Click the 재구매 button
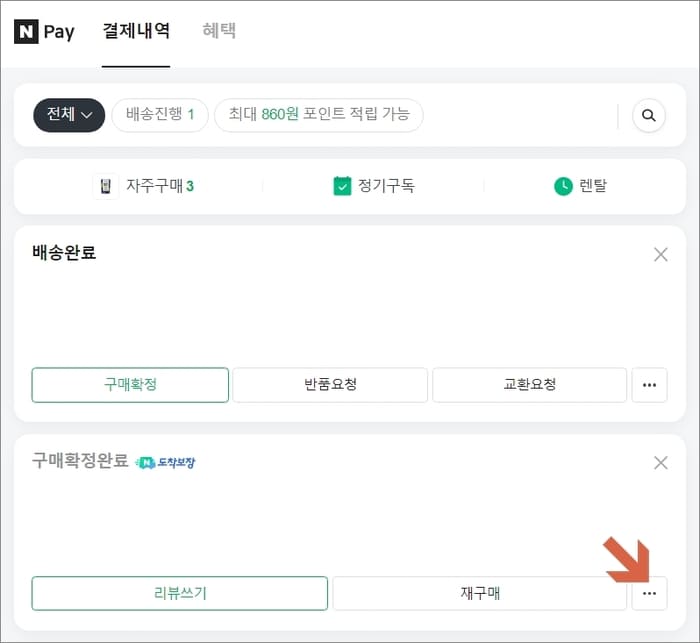The height and width of the screenshot is (643, 700). pyautogui.click(x=480, y=593)
